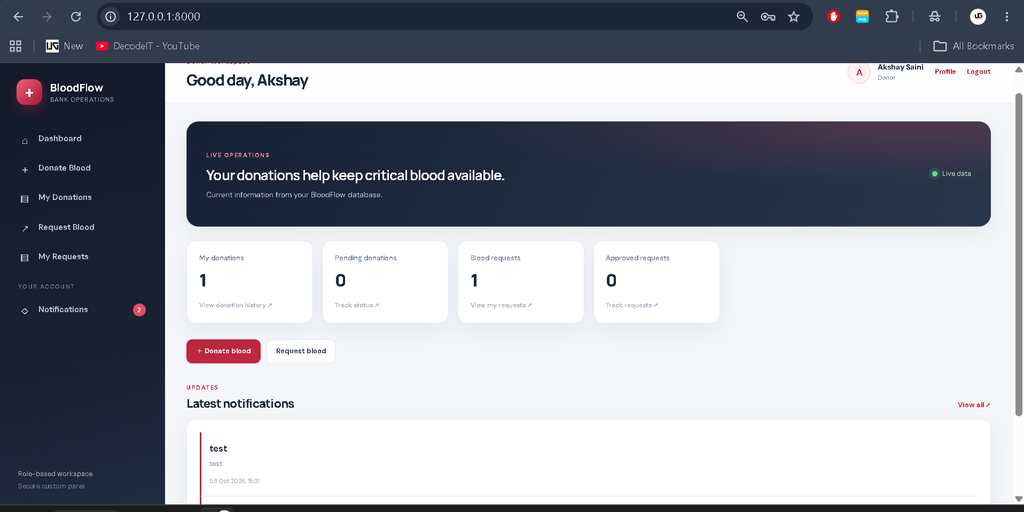Click the BloodFlow plus logo icon
Image resolution: width=1024 pixels, height=512 pixels.
point(29,93)
